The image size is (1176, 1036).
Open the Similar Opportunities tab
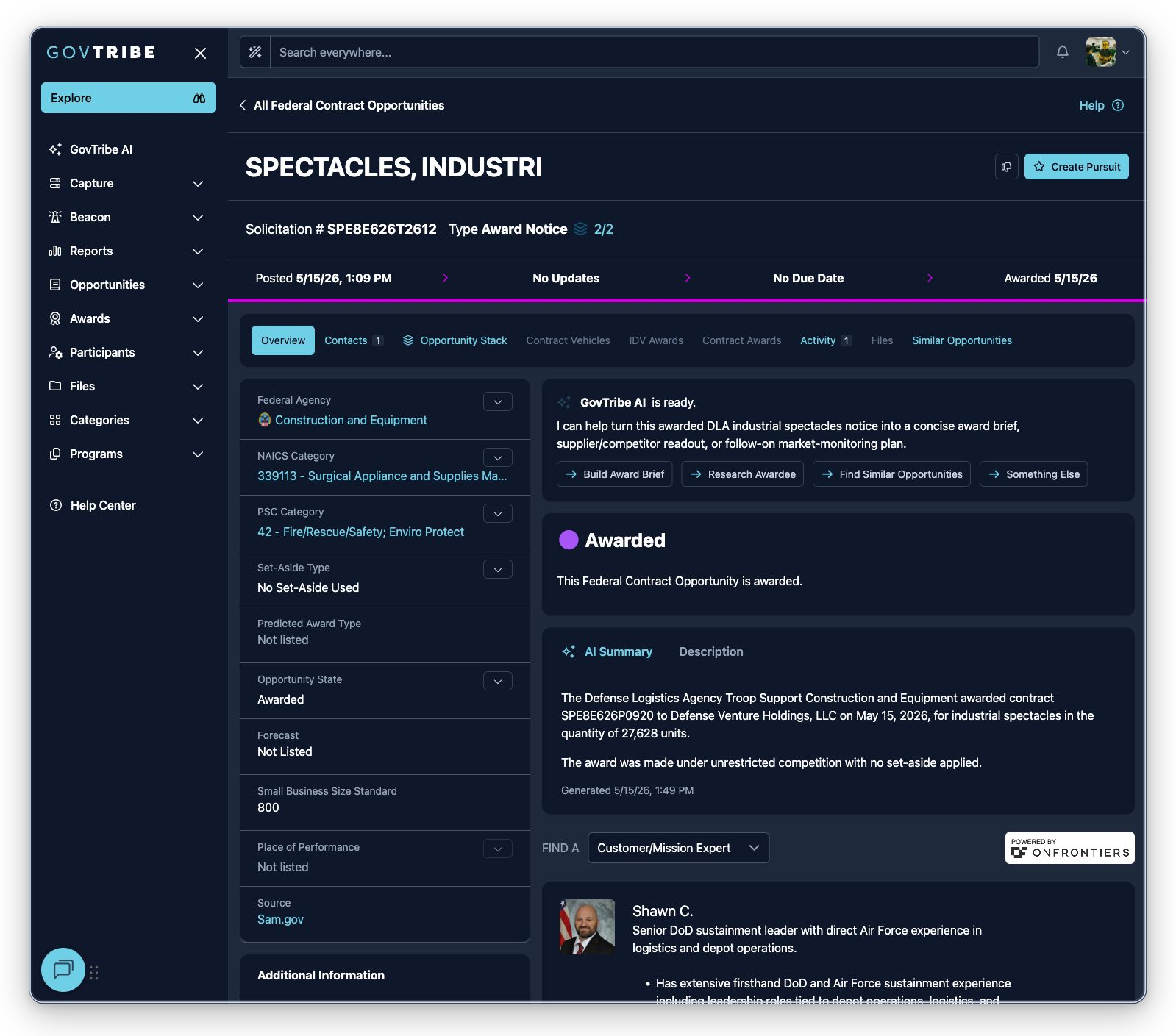[962, 340]
